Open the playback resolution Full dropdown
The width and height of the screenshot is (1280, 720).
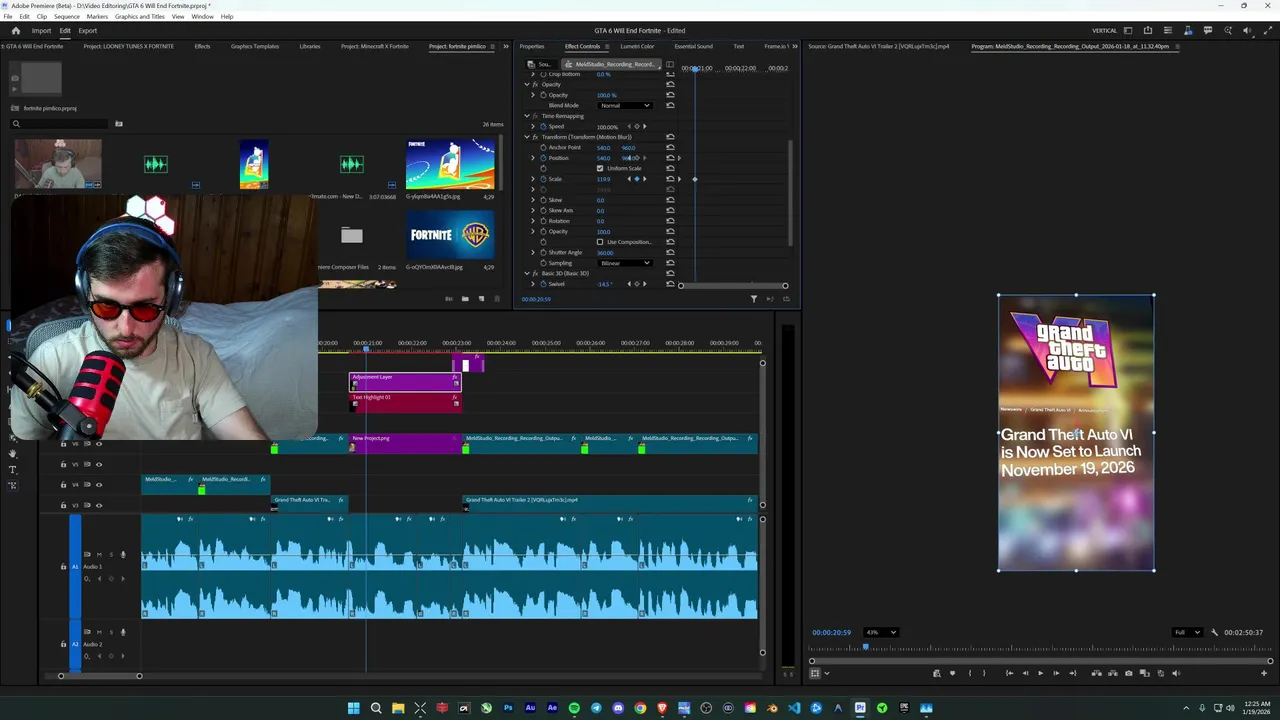[x=1188, y=632]
